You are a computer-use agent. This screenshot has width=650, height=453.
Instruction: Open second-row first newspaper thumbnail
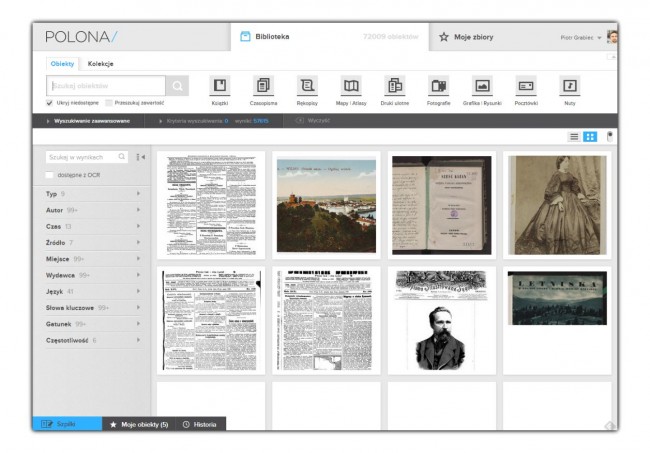pyautogui.click(x=211, y=320)
